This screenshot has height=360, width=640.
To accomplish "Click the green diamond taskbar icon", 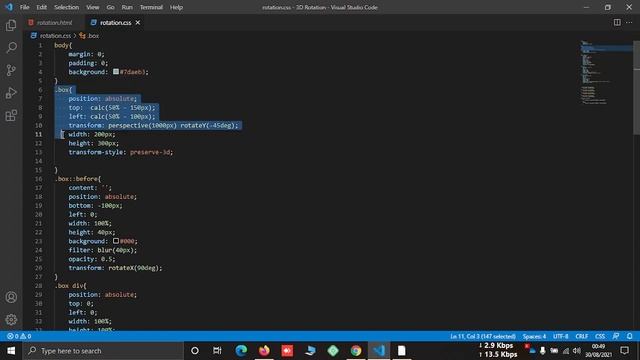I will pyautogui.click(x=333, y=351).
